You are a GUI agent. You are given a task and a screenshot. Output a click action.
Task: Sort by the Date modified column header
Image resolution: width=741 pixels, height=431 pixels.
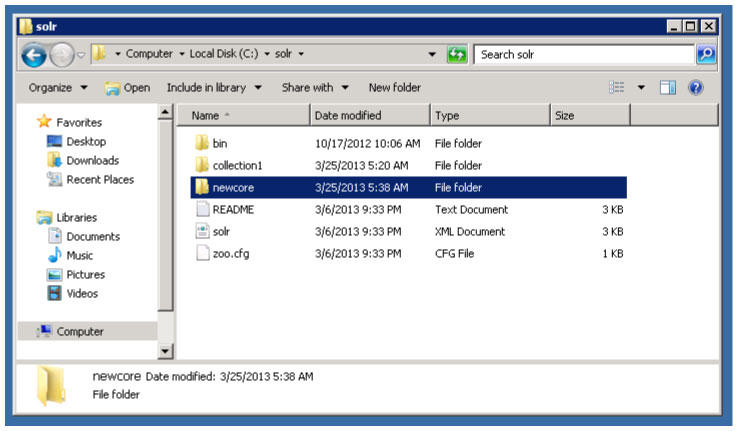point(370,115)
